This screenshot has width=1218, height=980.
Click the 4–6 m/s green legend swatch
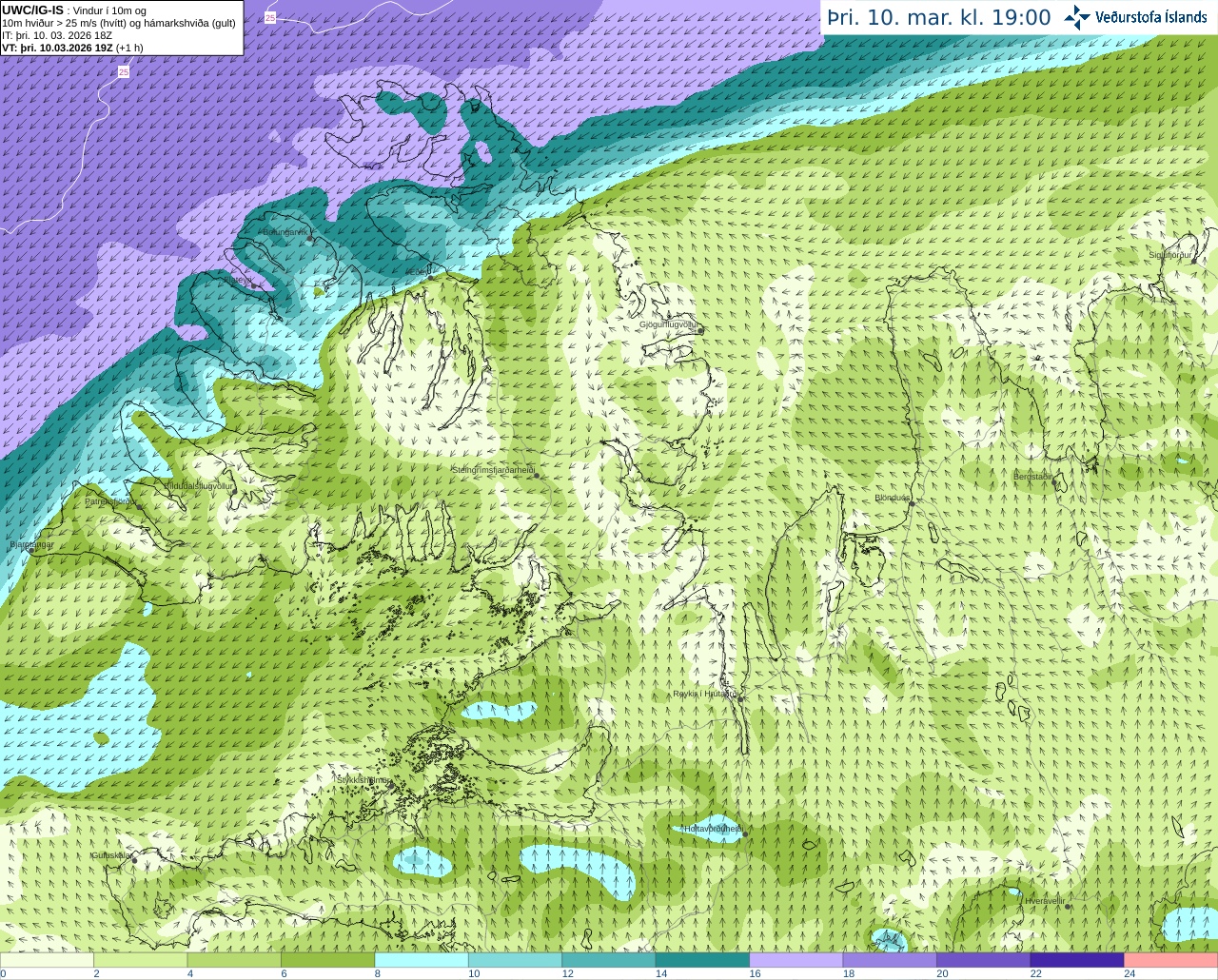(x=234, y=960)
